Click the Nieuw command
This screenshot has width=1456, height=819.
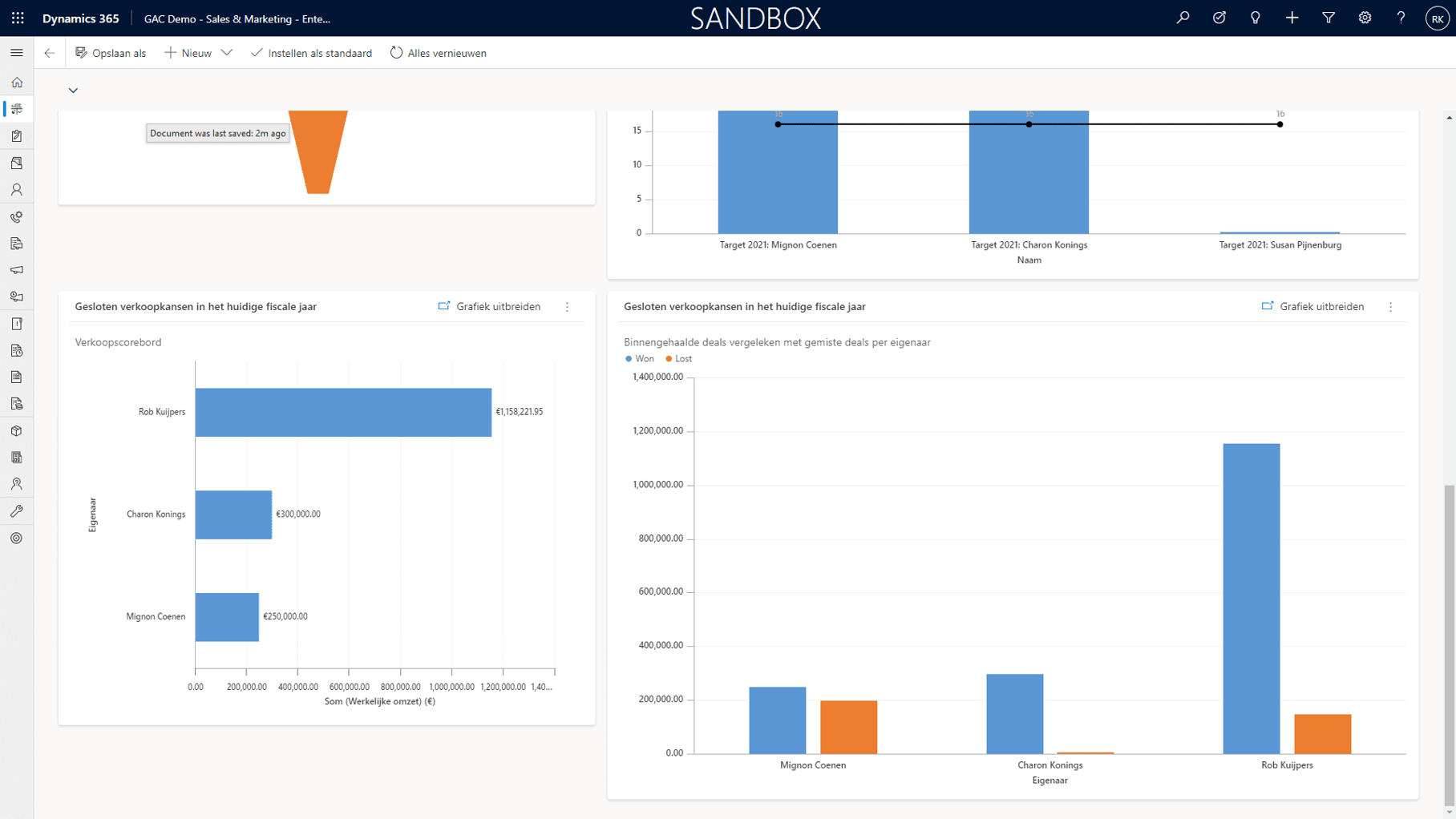coord(188,53)
